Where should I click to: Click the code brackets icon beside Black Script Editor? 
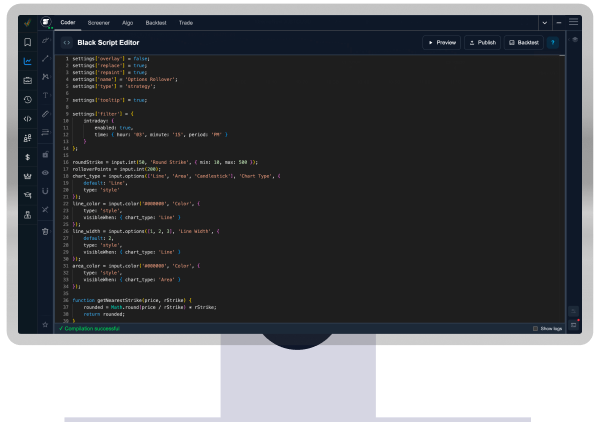[x=67, y=42]
